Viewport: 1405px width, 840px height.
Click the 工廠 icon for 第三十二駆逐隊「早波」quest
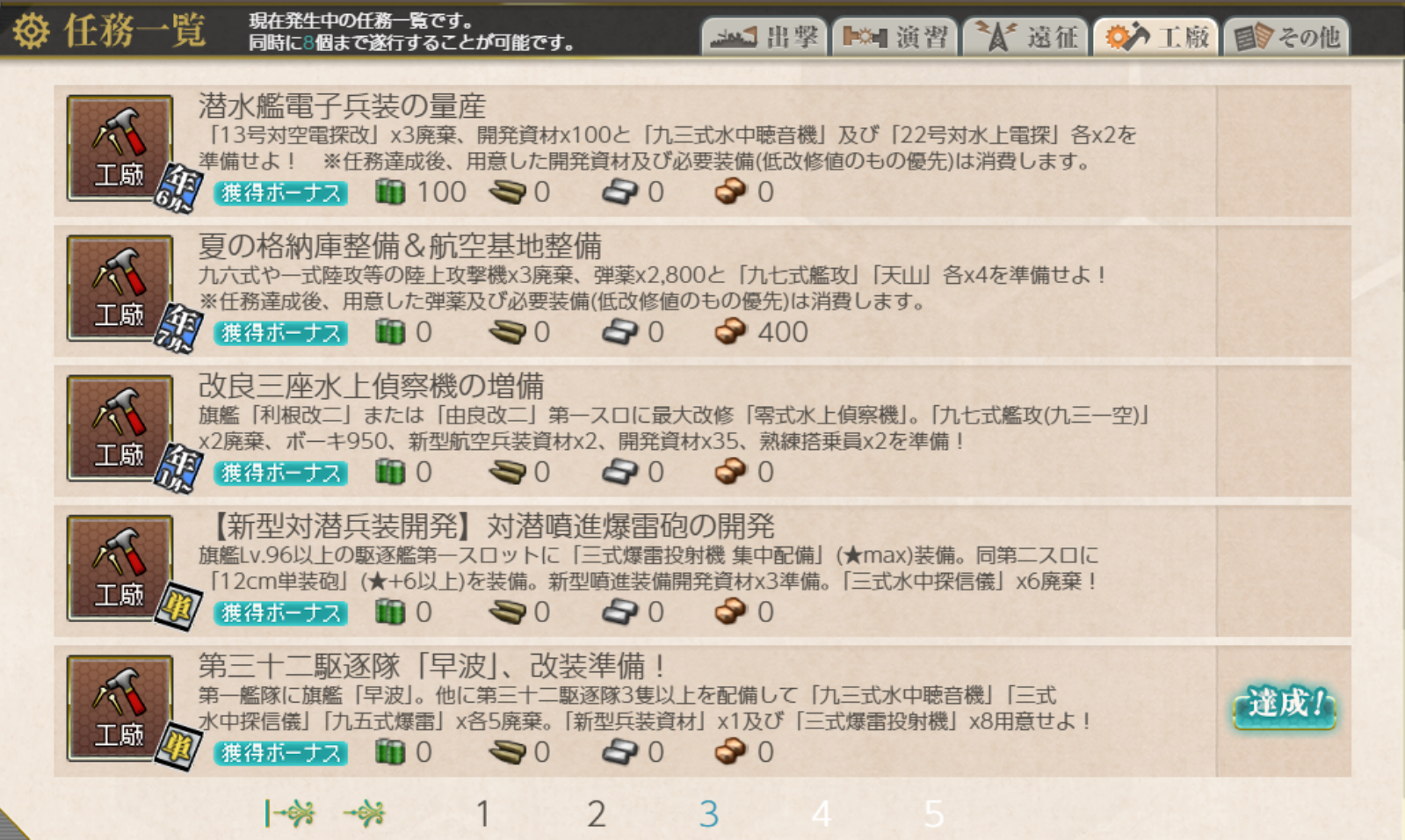(x=119, y=708)
